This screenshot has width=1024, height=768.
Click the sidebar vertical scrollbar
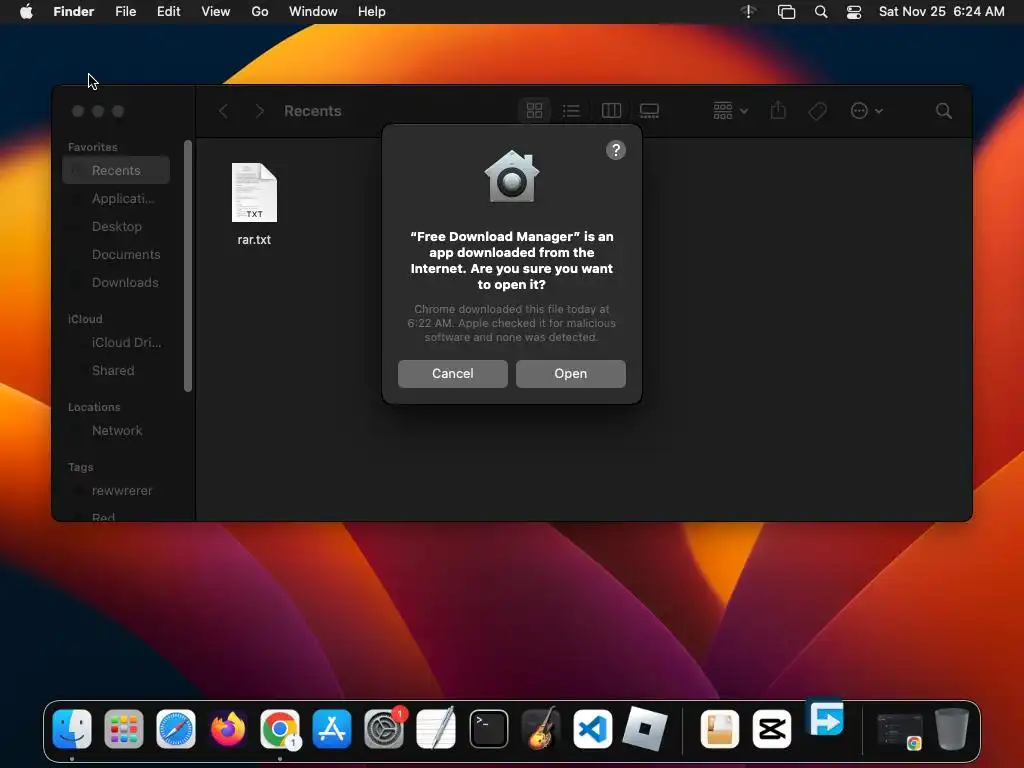tap(188, 265)
